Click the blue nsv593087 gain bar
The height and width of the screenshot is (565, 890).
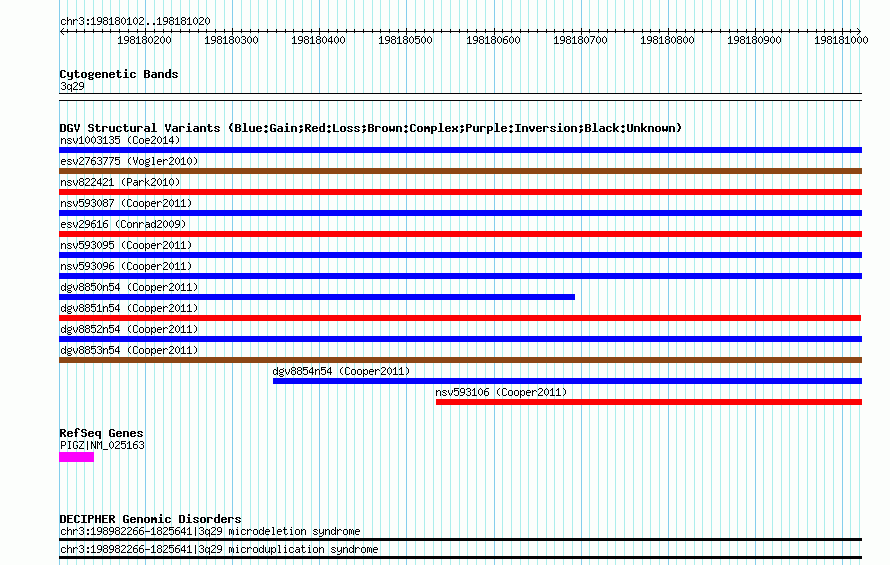click(460, 213)
